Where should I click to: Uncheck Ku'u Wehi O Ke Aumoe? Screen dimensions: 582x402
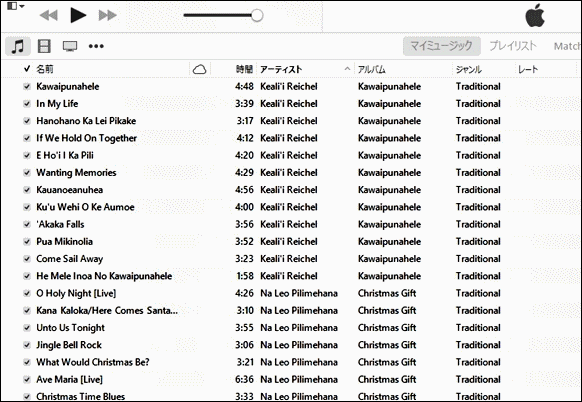pyautogui.click(x=27, y=207)
